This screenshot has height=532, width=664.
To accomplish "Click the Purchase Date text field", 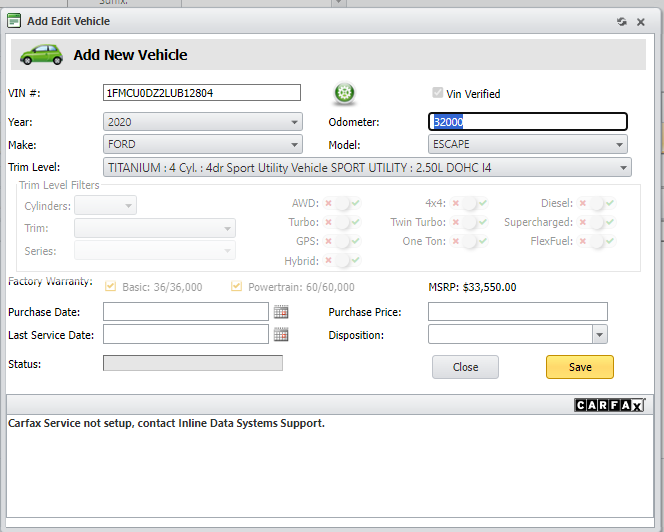I will point(186,312).
